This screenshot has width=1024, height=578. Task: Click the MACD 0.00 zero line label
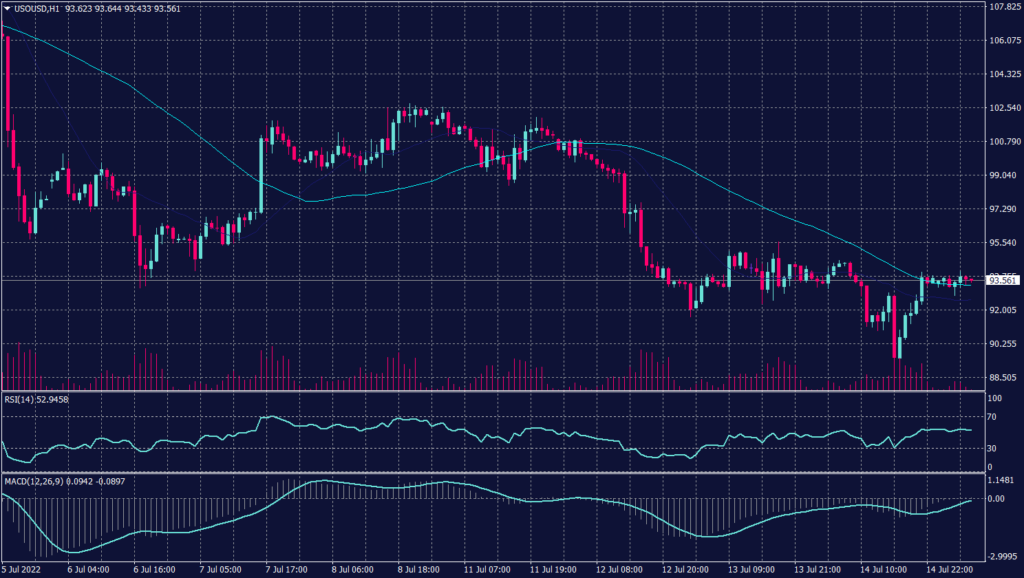997,497
